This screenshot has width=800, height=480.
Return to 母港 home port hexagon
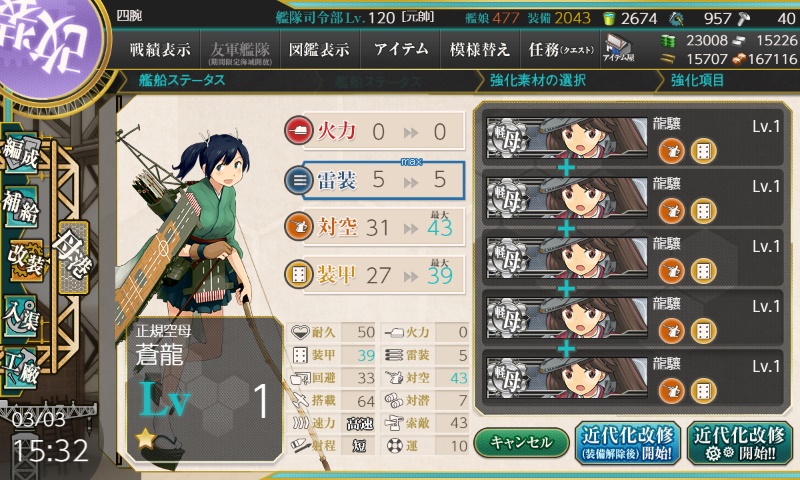pyautogui.click(x=73, y=257)
